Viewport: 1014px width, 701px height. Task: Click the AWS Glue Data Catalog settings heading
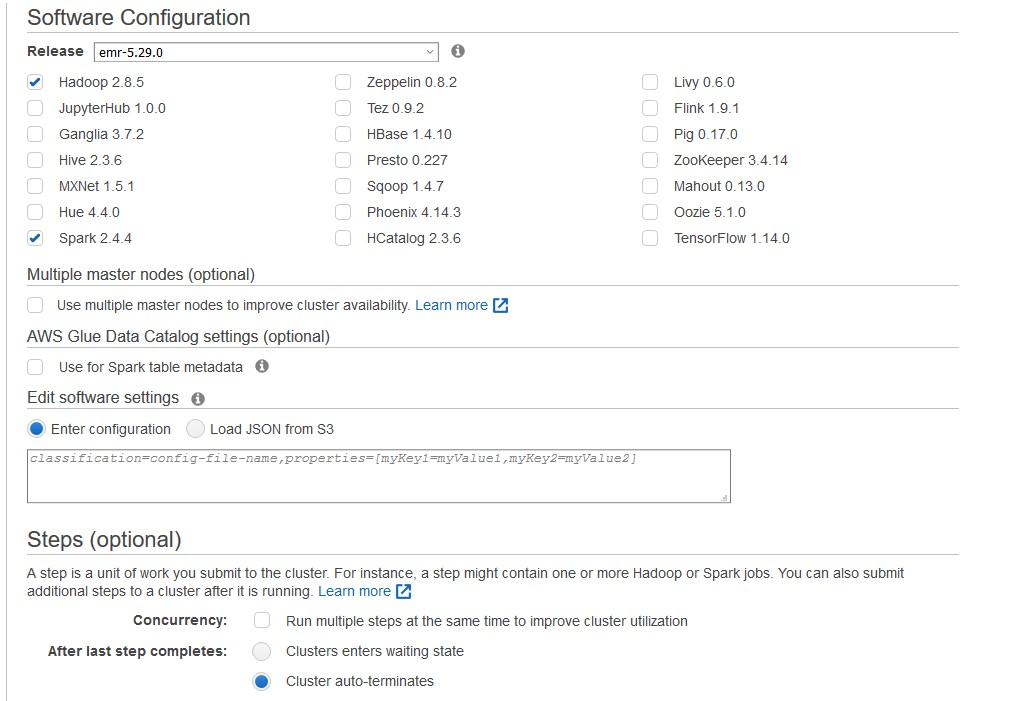tap(178, 336)
